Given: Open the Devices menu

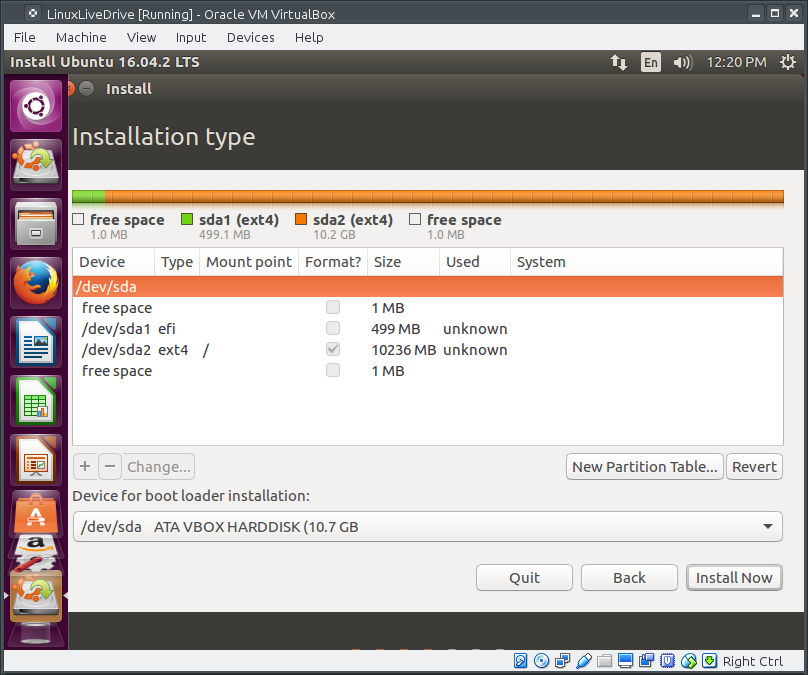Looking at the screenshot, I should (250, 37).
